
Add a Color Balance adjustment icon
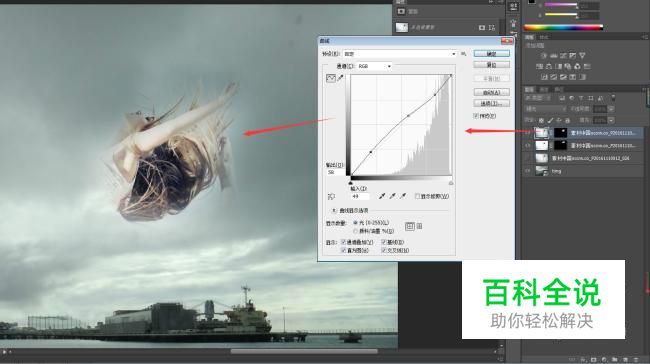[x=549, y=66]
